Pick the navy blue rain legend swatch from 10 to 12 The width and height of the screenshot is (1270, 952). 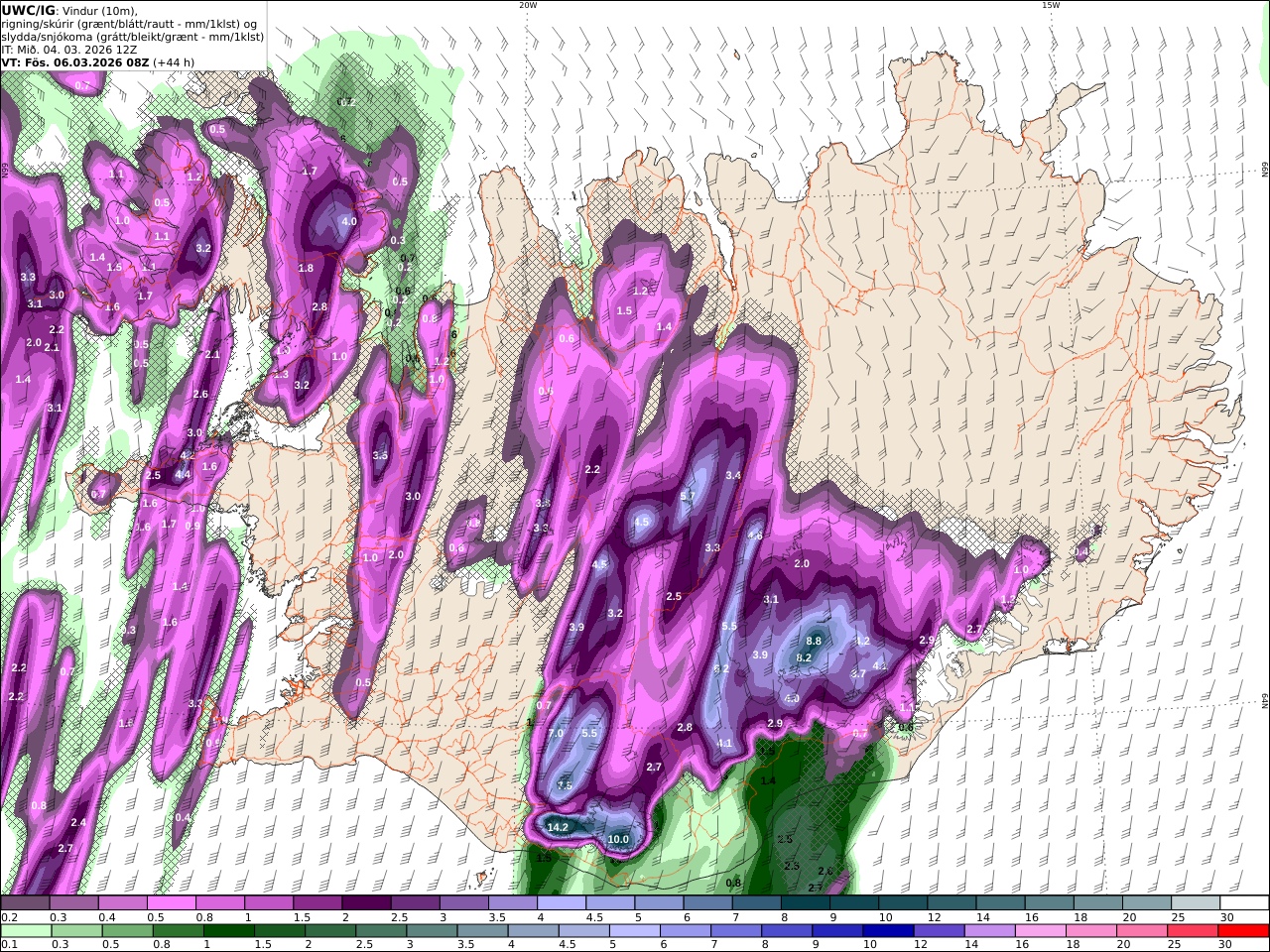tap(888, 931)
